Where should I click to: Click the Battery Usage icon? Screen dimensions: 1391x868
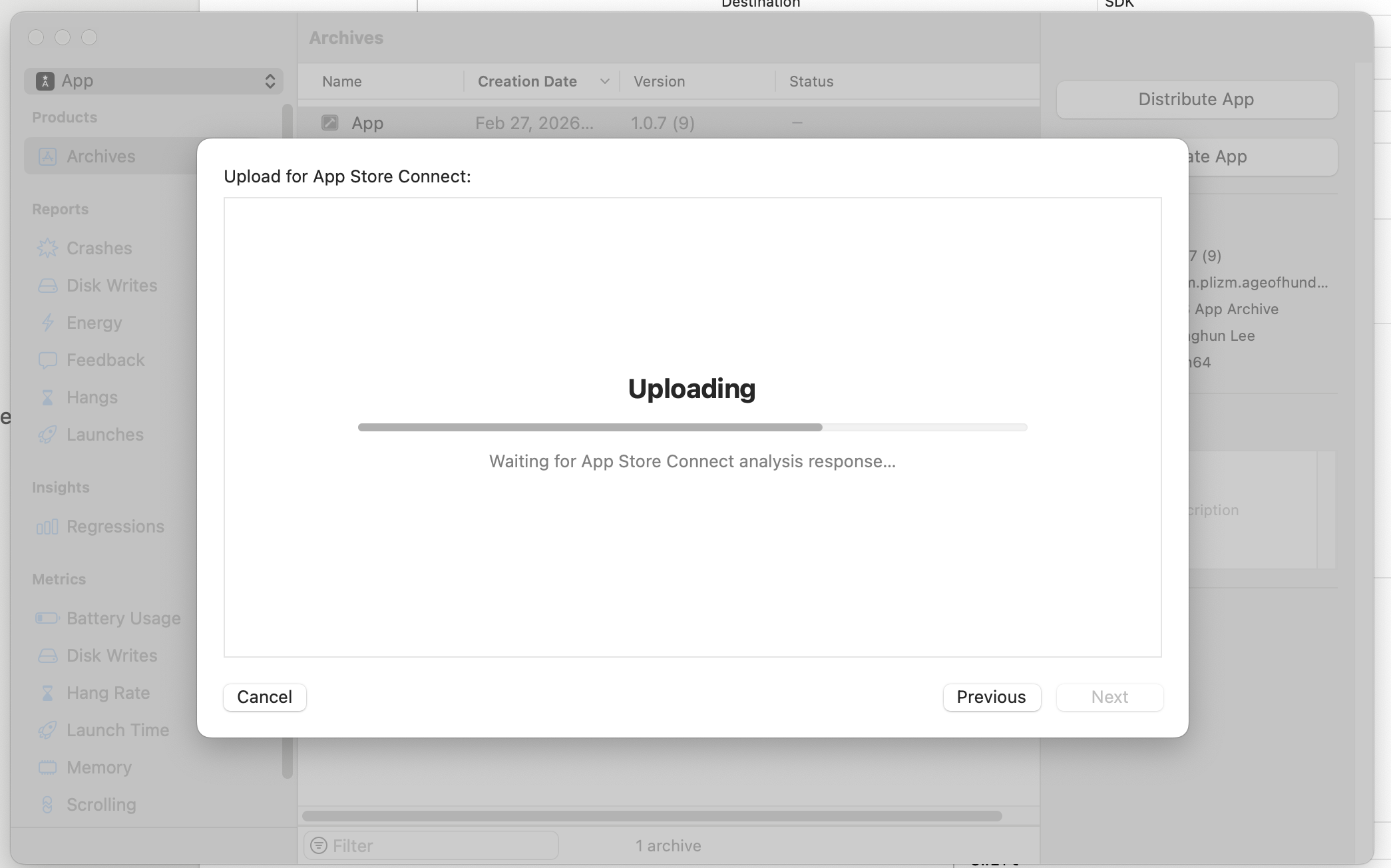[47, 618]
